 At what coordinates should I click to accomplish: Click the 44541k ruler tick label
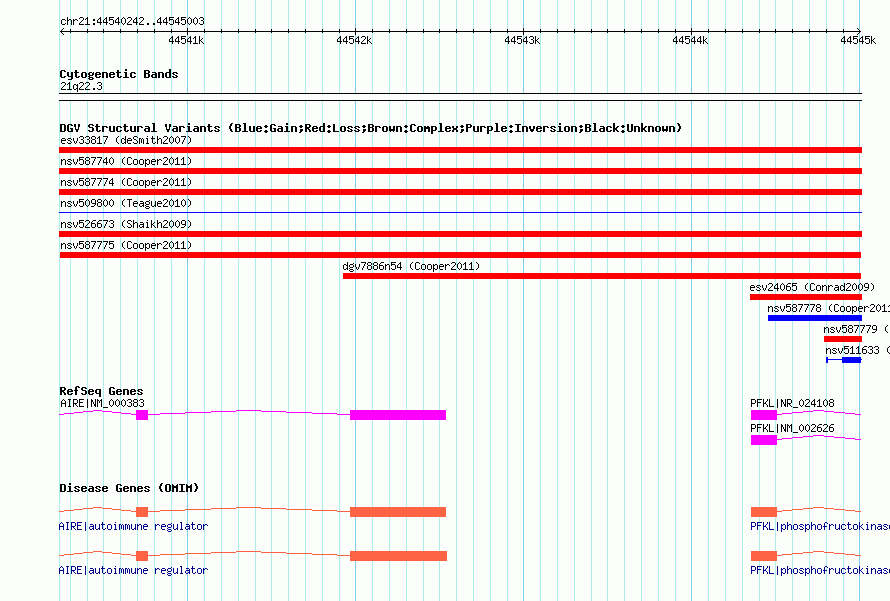(x=186, y=40)
